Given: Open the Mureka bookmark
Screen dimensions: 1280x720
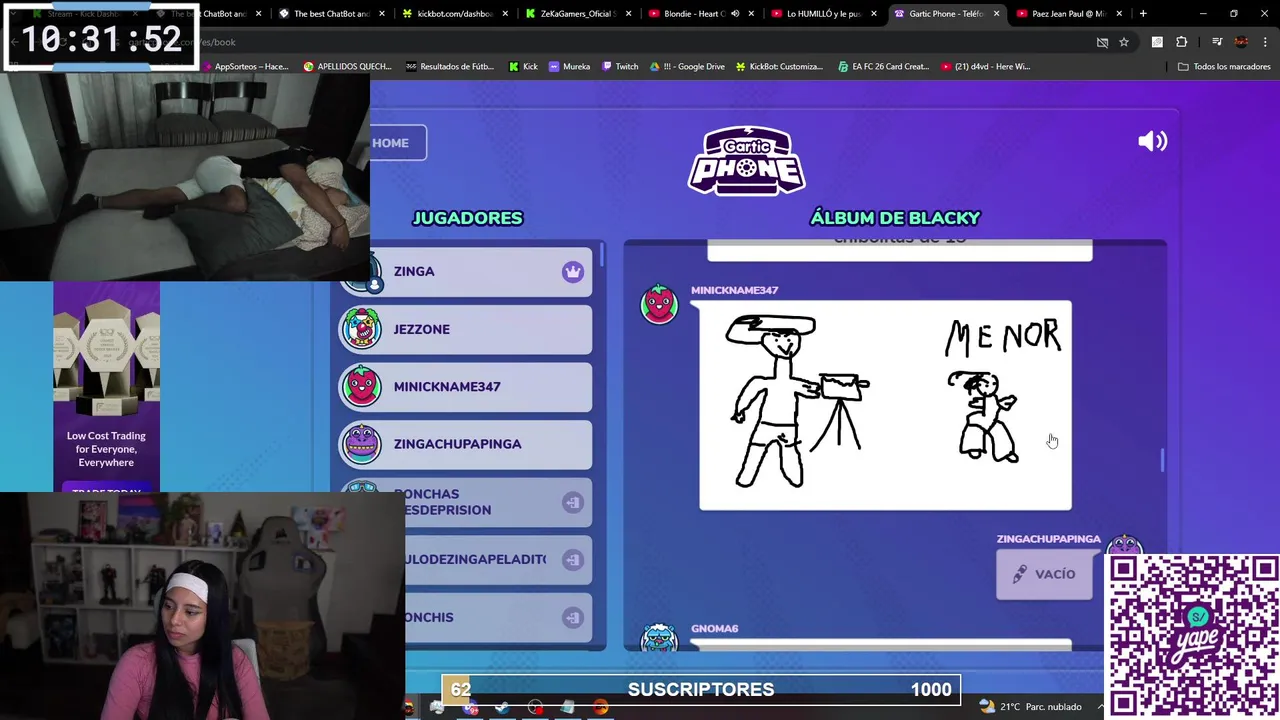Looking at the screenshot, I should click(x=569, y=67).
